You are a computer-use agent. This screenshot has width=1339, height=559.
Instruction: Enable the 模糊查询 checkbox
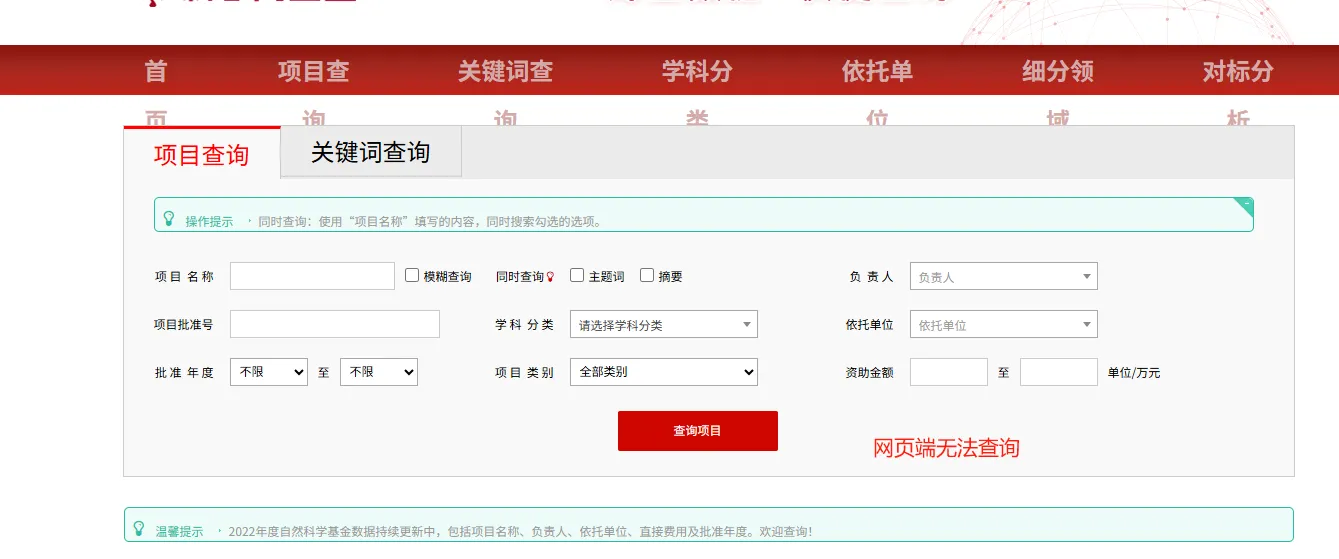[412, 275]
